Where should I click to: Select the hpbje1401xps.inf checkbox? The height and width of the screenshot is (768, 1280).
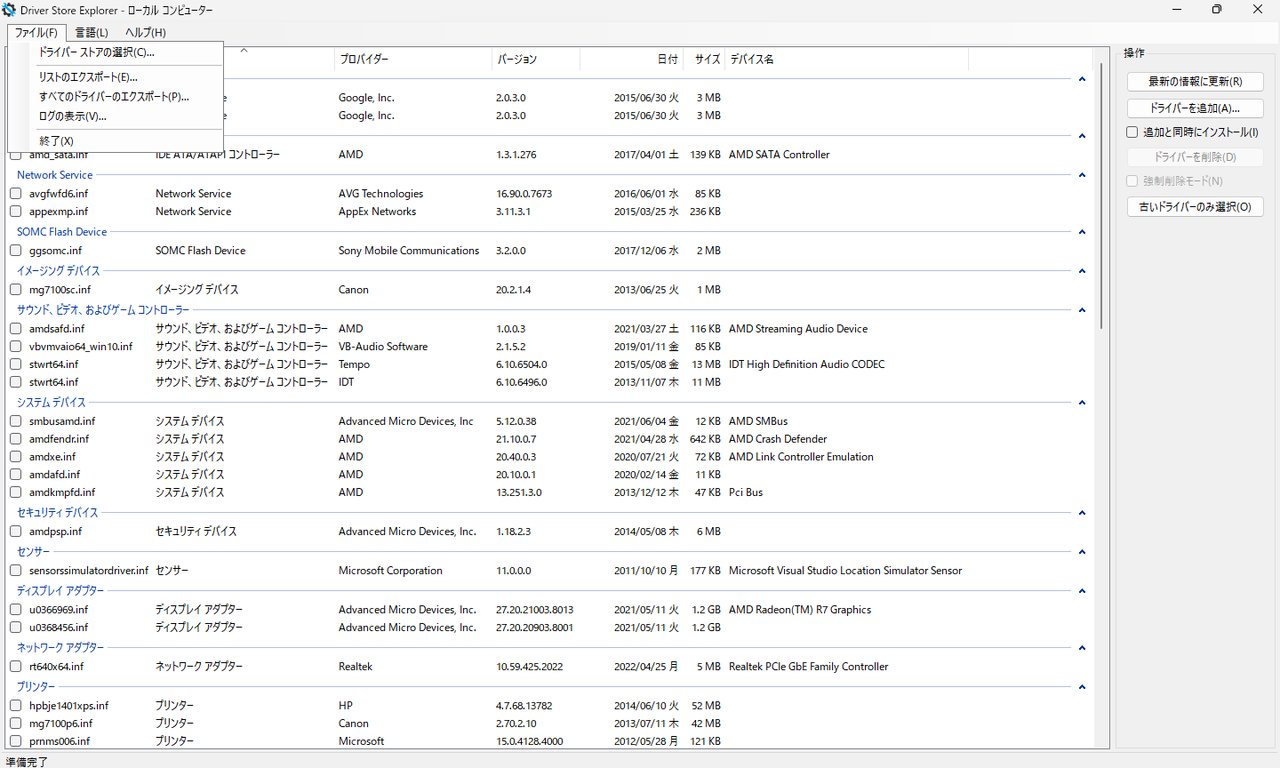tap(16, 706)
